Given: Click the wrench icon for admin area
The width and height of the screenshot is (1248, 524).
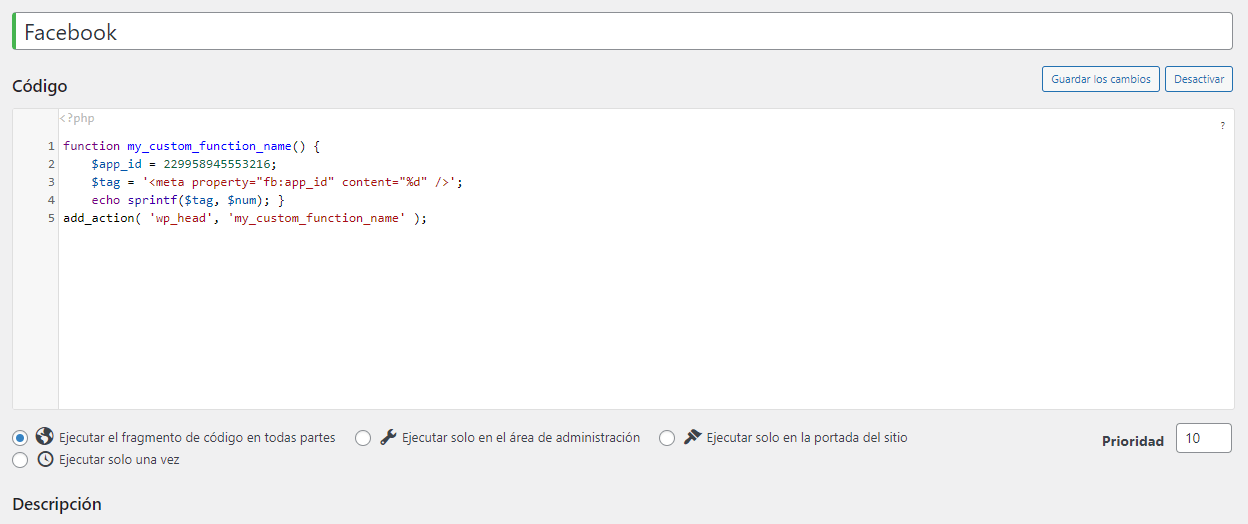Looking at the screenshot, I should [x=388, y=437].
